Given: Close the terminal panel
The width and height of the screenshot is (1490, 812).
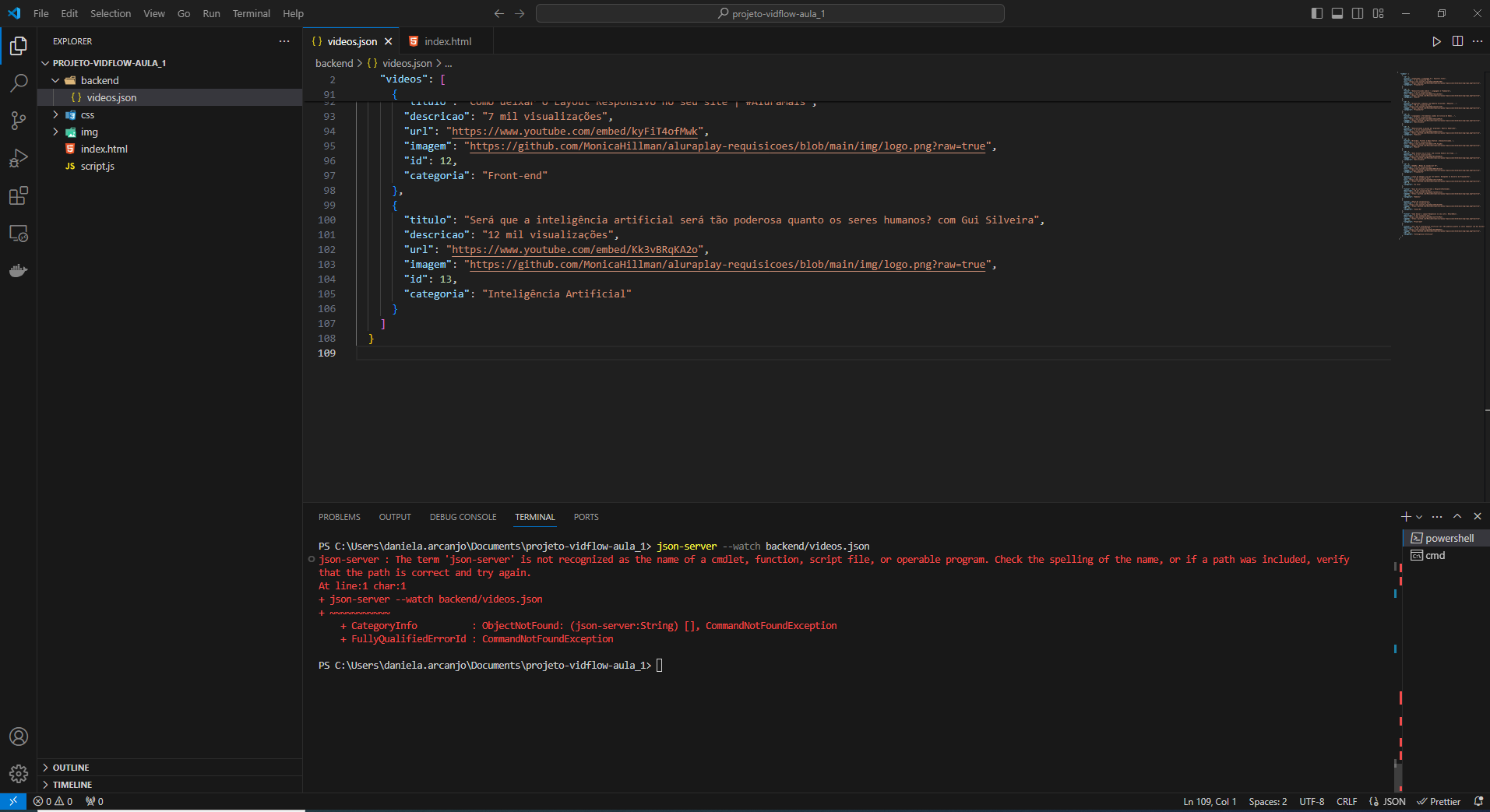Looking at the screenshot, I should coord(1478,517).
